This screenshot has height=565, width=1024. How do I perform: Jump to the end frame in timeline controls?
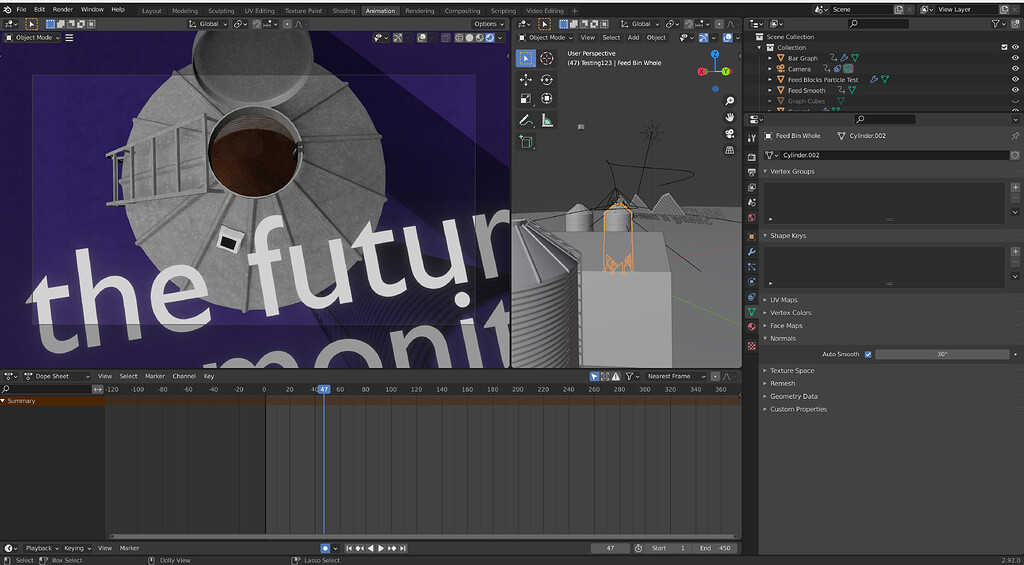click(404, 548)
